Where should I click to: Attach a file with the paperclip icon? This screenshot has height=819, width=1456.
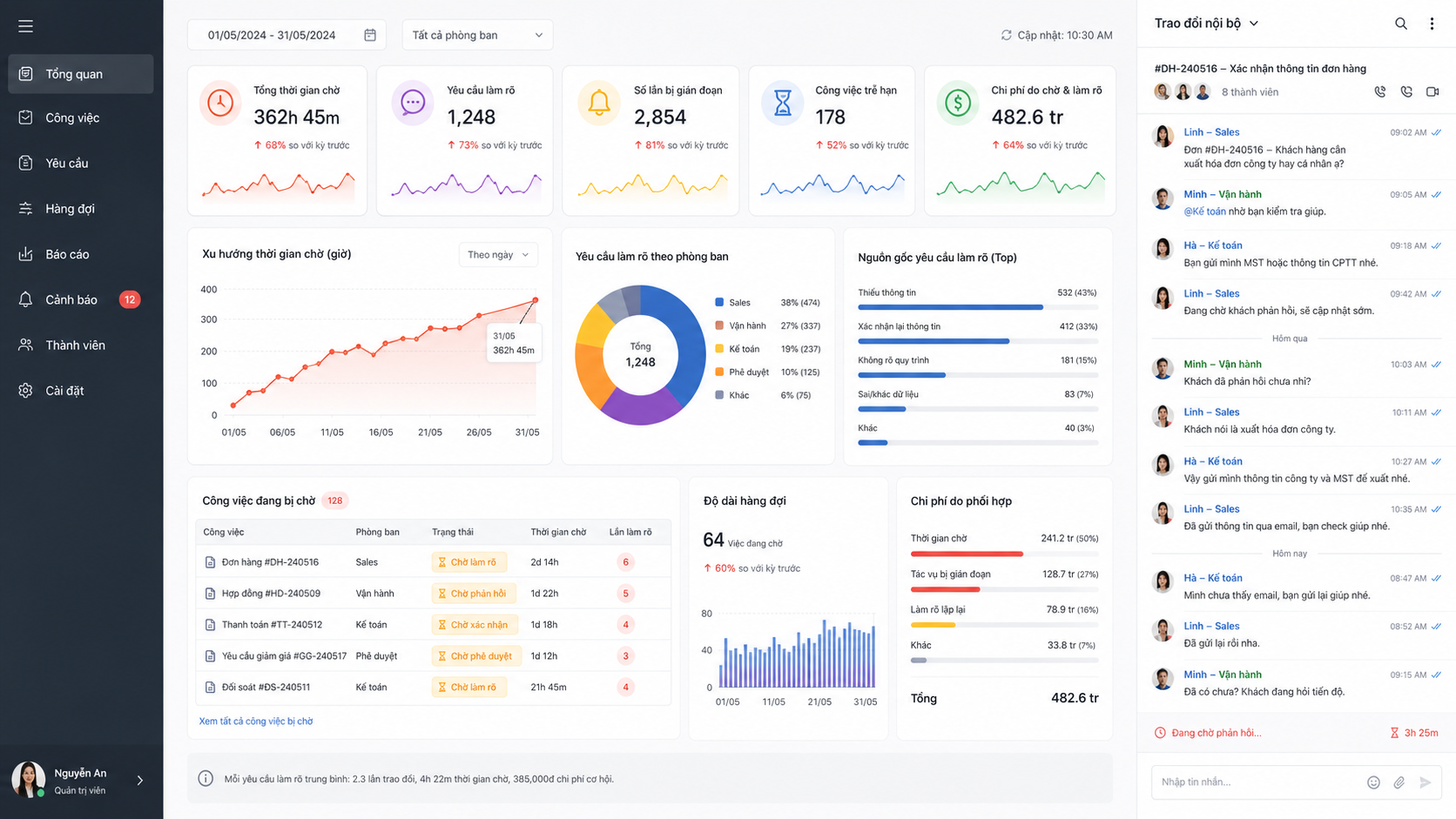[1399, 782]
